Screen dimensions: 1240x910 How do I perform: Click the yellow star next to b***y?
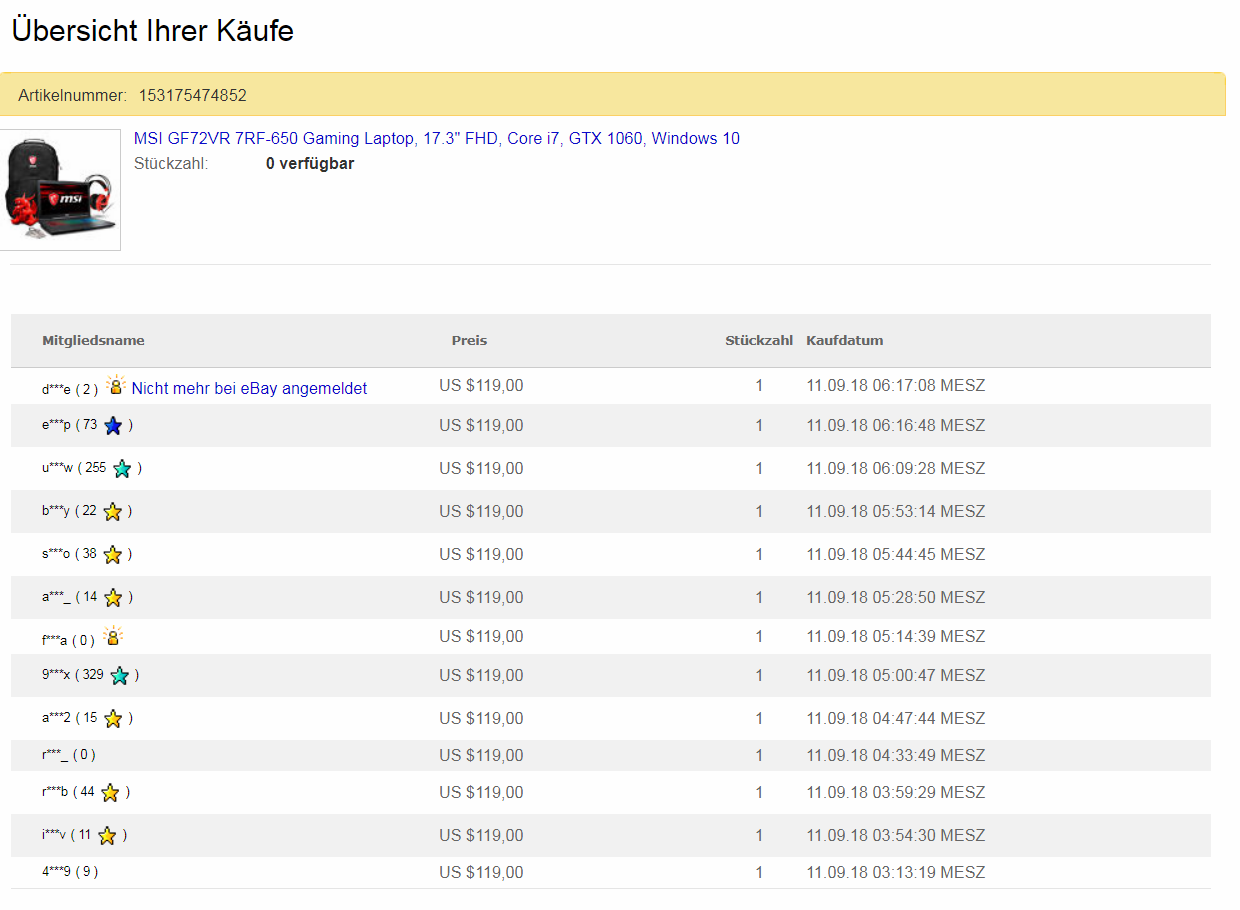tap(113, 512)
